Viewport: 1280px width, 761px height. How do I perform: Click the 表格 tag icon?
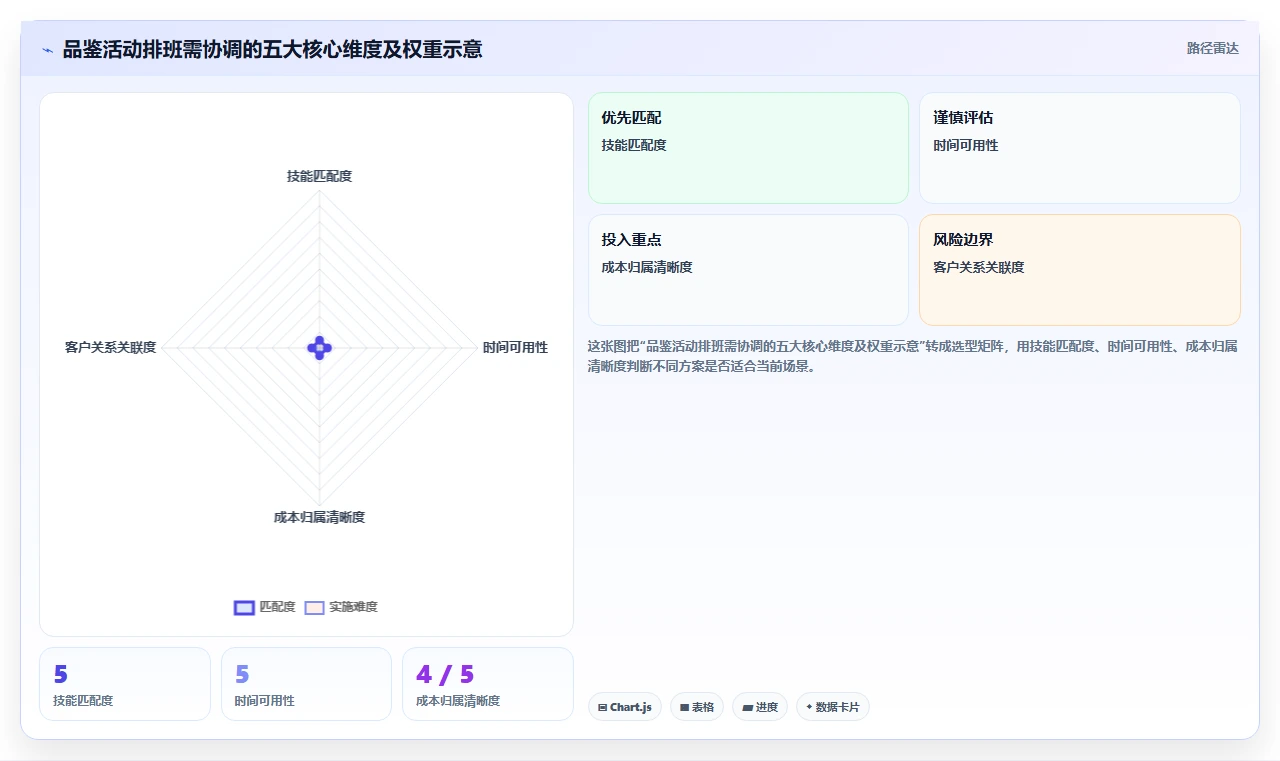(684, 707)
